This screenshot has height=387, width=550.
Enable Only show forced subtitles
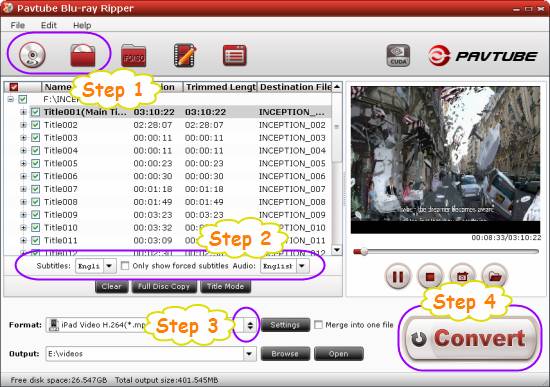click(x=125, y=266)
